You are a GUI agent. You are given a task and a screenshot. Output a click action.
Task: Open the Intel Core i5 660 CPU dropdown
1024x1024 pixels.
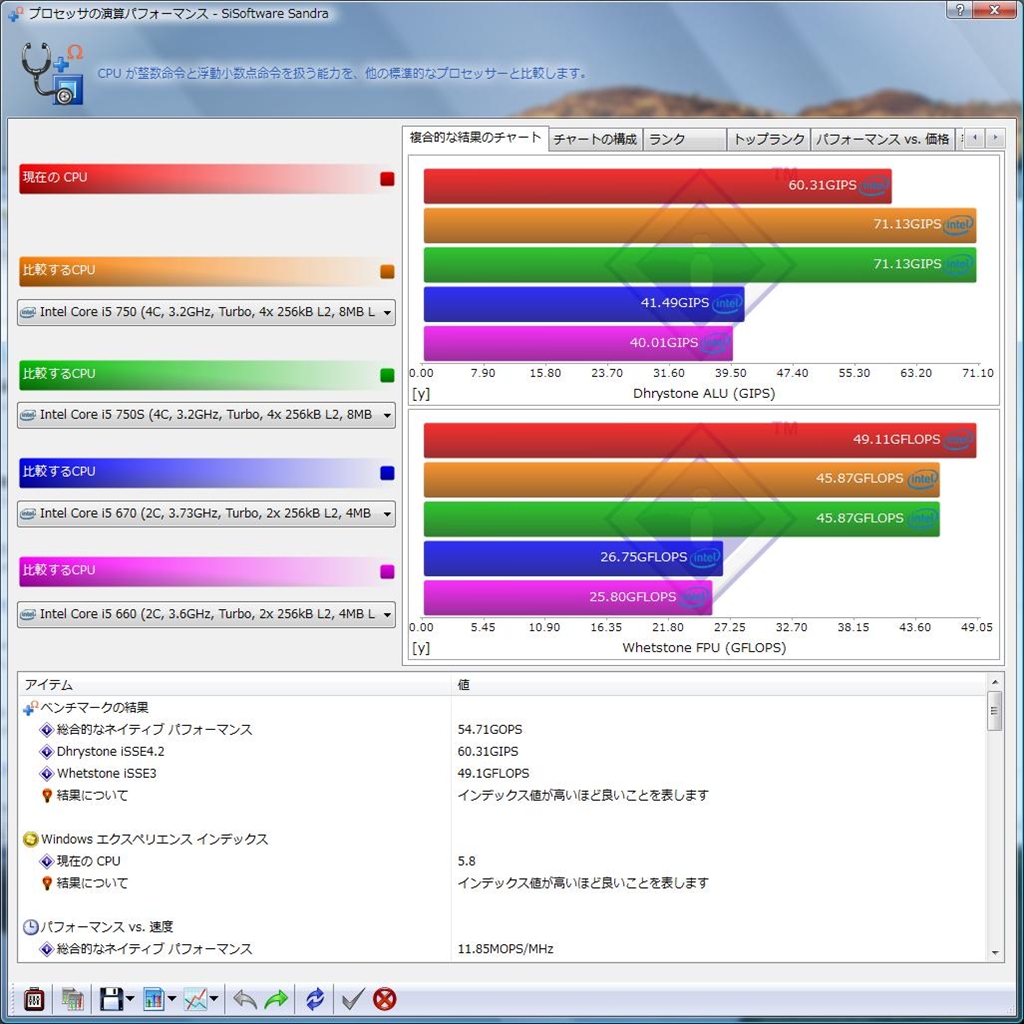tap(206, 614)
